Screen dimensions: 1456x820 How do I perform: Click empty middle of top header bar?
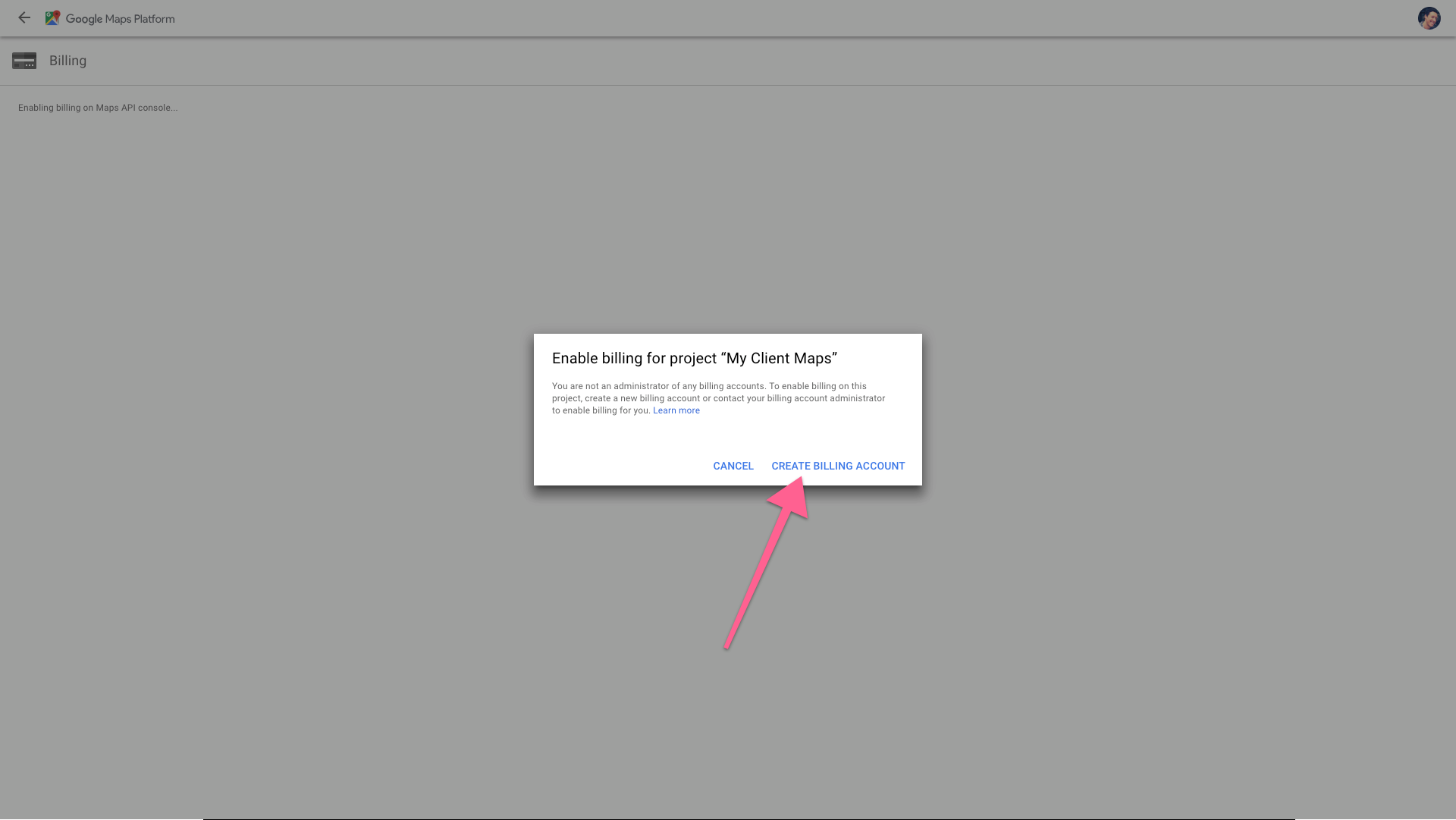coord(758,18)
